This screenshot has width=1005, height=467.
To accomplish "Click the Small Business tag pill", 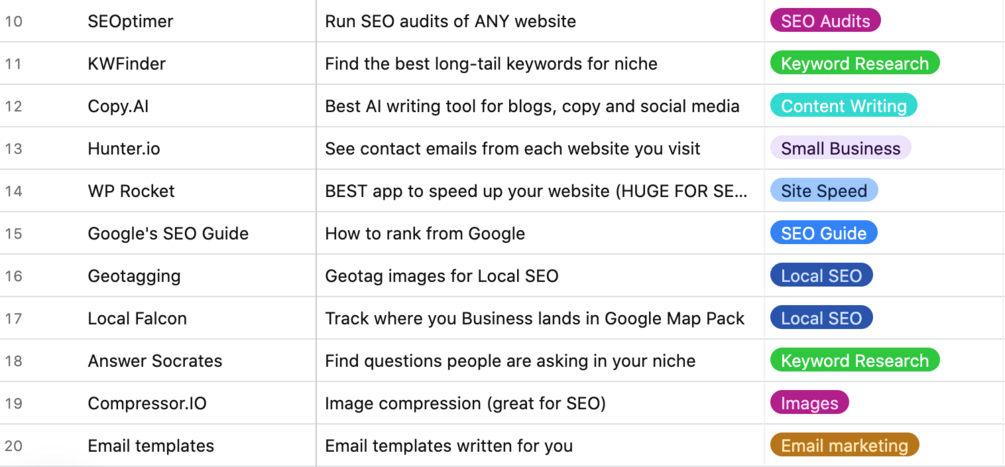I will coord(840,148).
